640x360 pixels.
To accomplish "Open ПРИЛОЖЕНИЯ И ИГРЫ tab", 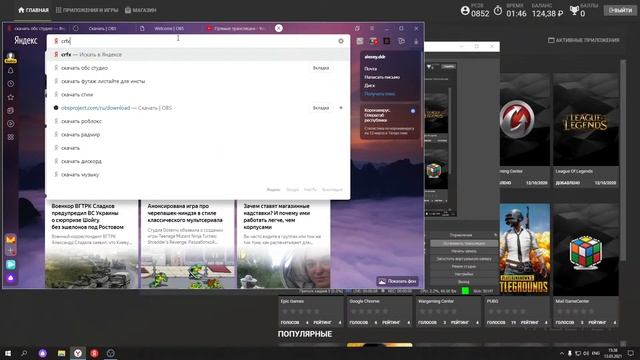I will (x=87, y=10).
